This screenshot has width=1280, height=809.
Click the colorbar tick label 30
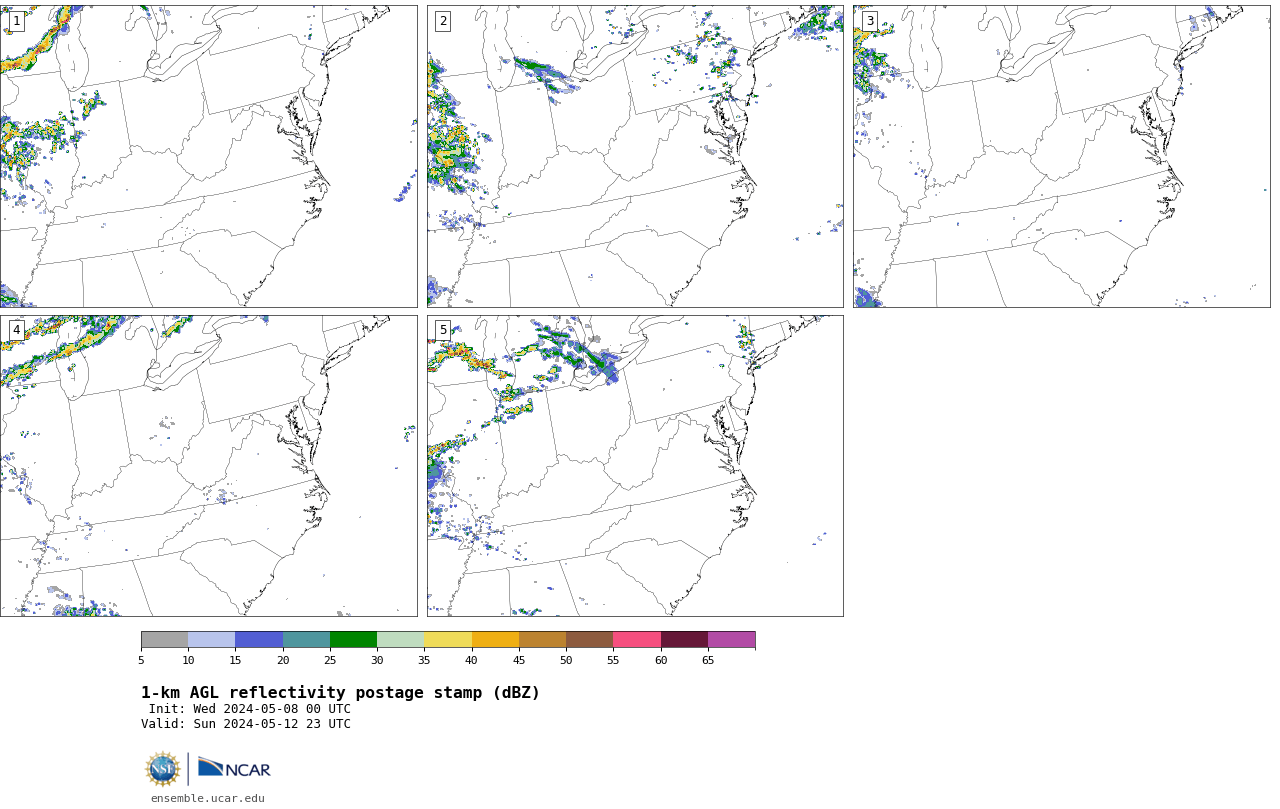pos(377,660)
